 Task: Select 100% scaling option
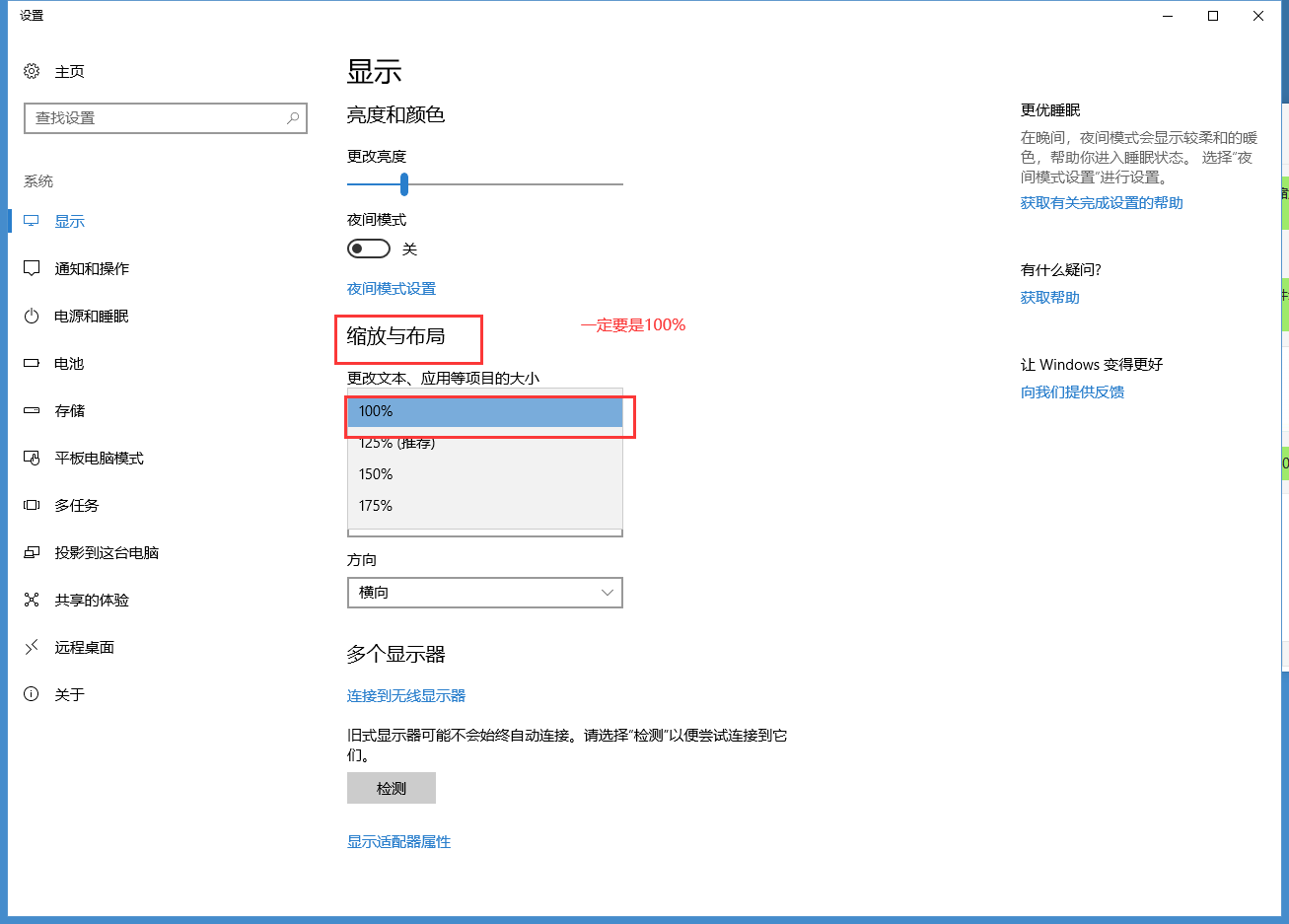[x=485, y=411]
